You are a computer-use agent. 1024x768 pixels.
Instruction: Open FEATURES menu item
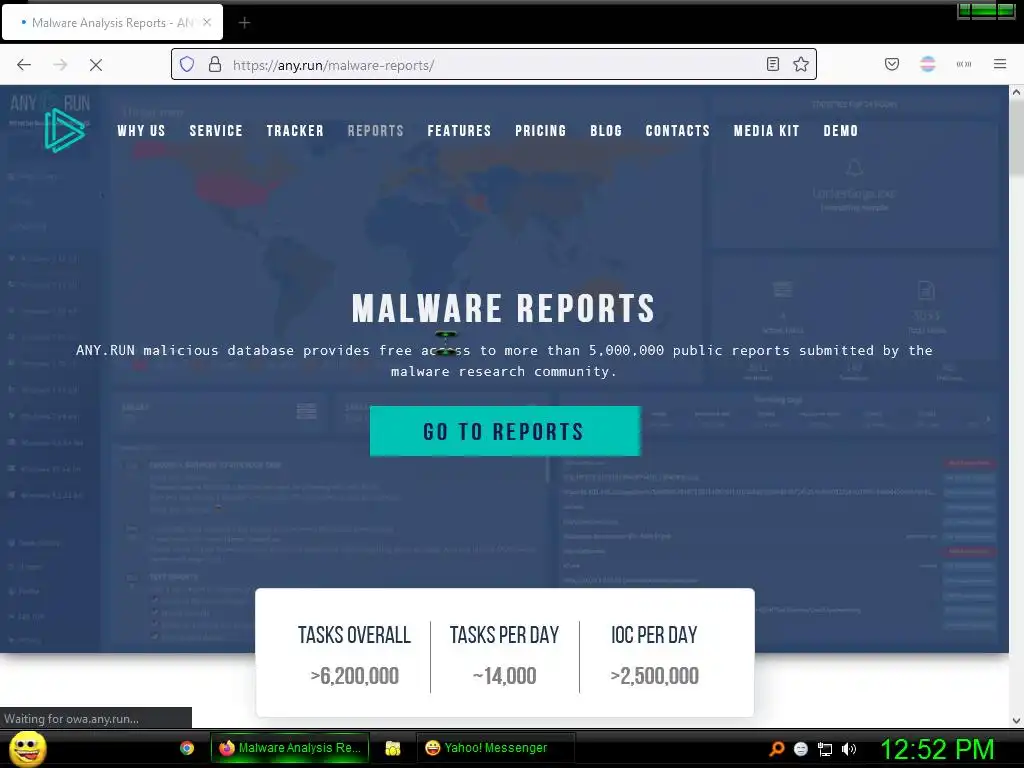[459, 131]
